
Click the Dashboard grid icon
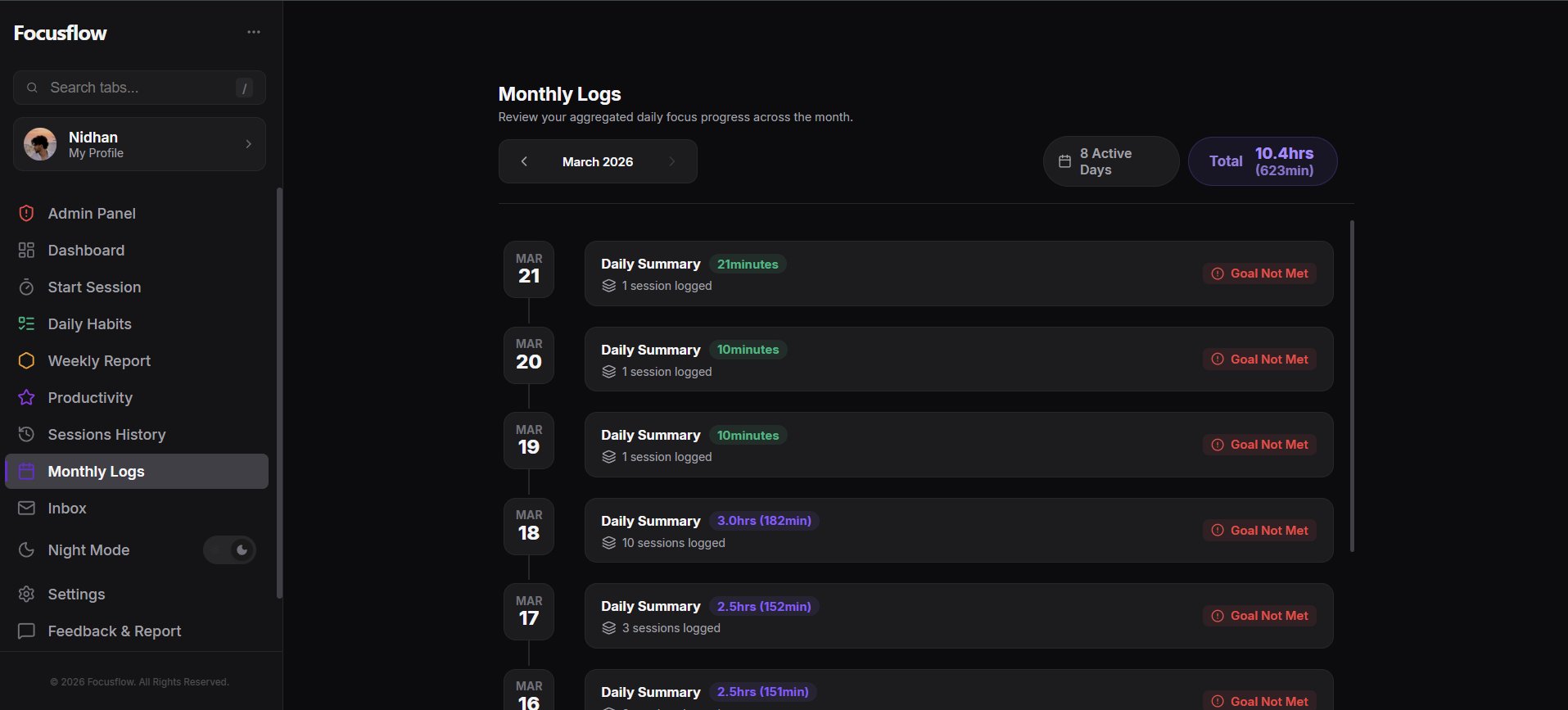26,251
